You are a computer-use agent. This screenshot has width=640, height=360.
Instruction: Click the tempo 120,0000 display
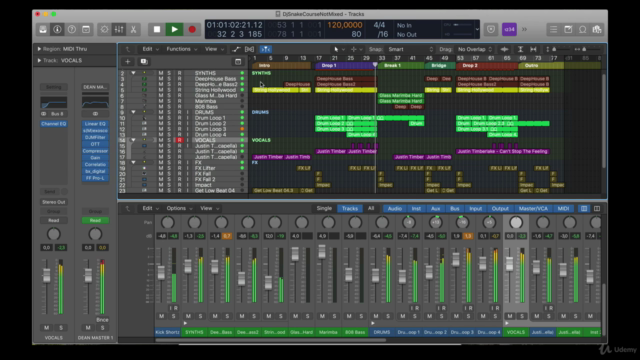click(344, 25)
